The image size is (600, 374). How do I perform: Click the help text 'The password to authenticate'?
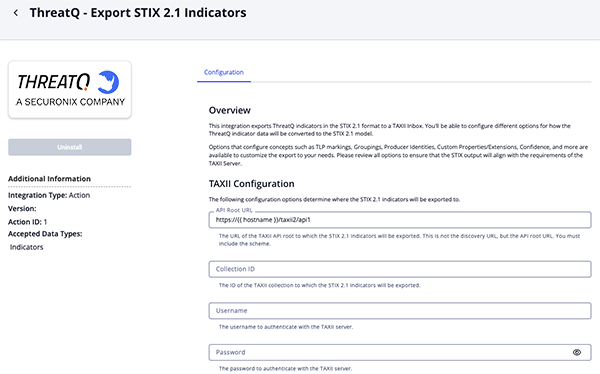click(x=285, y=369)
